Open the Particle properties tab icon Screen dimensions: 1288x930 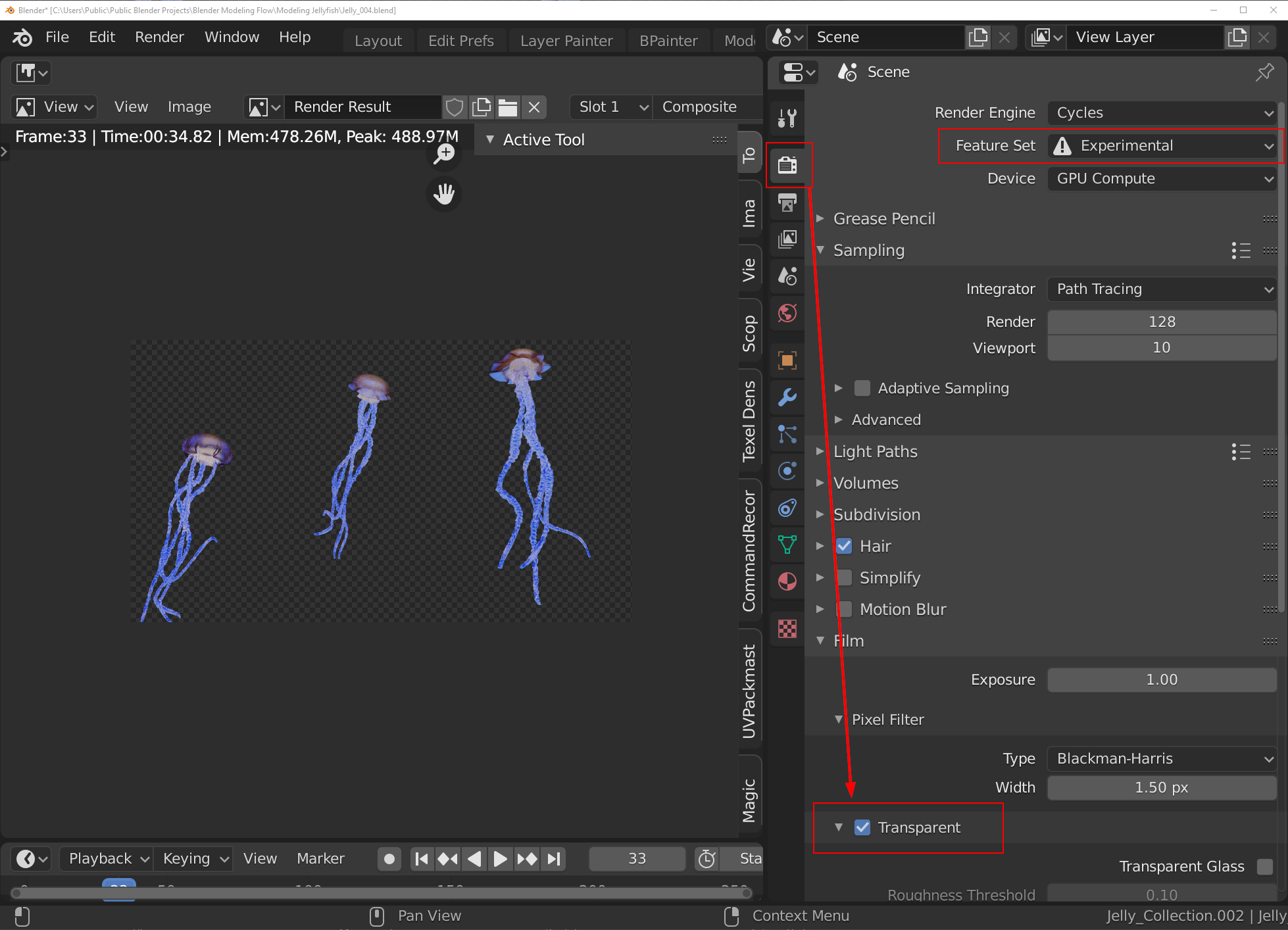(x=787, y=434)
